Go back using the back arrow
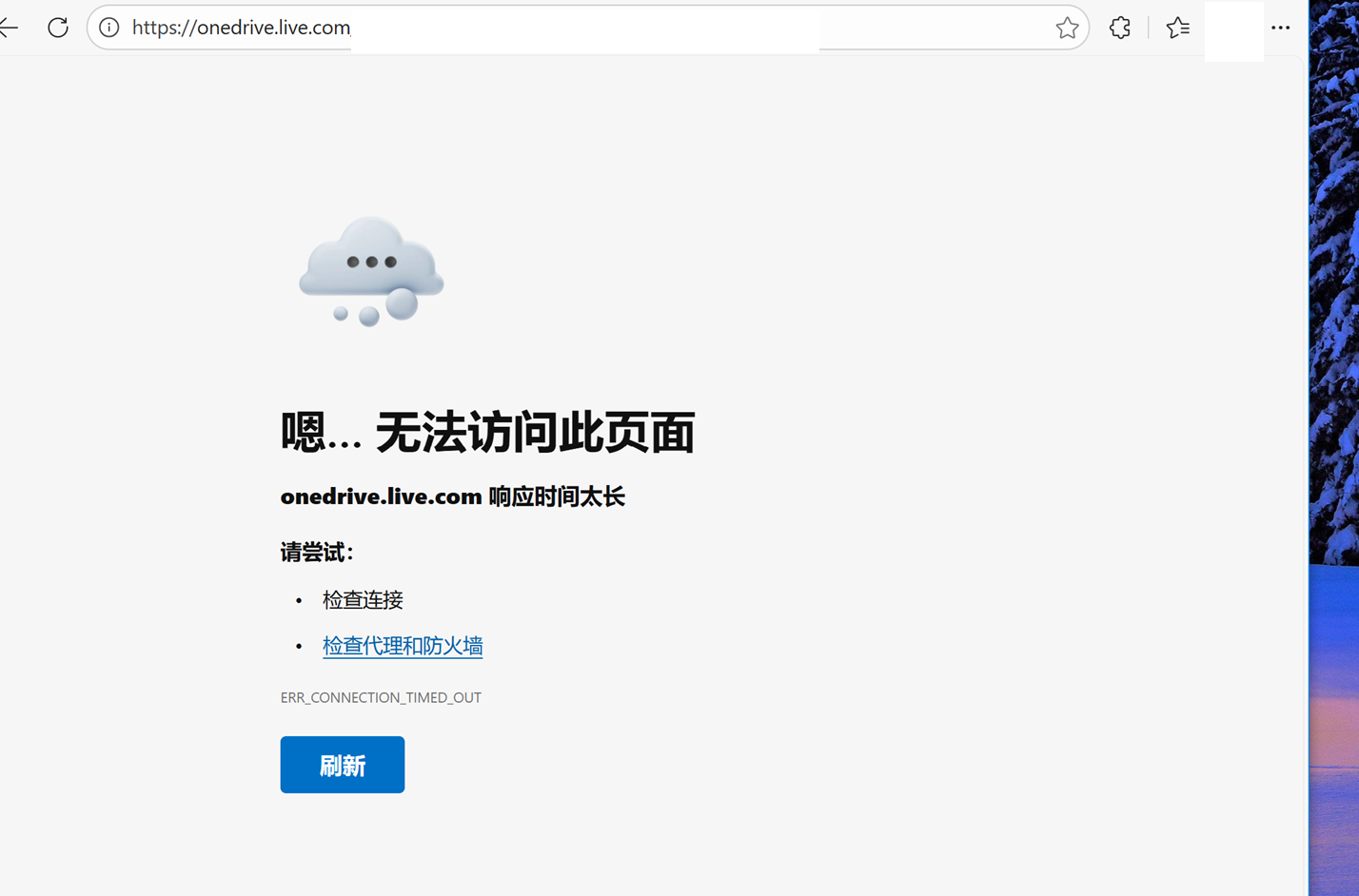The width and height of the screenshot is (1359, 896). coord(9,28)
